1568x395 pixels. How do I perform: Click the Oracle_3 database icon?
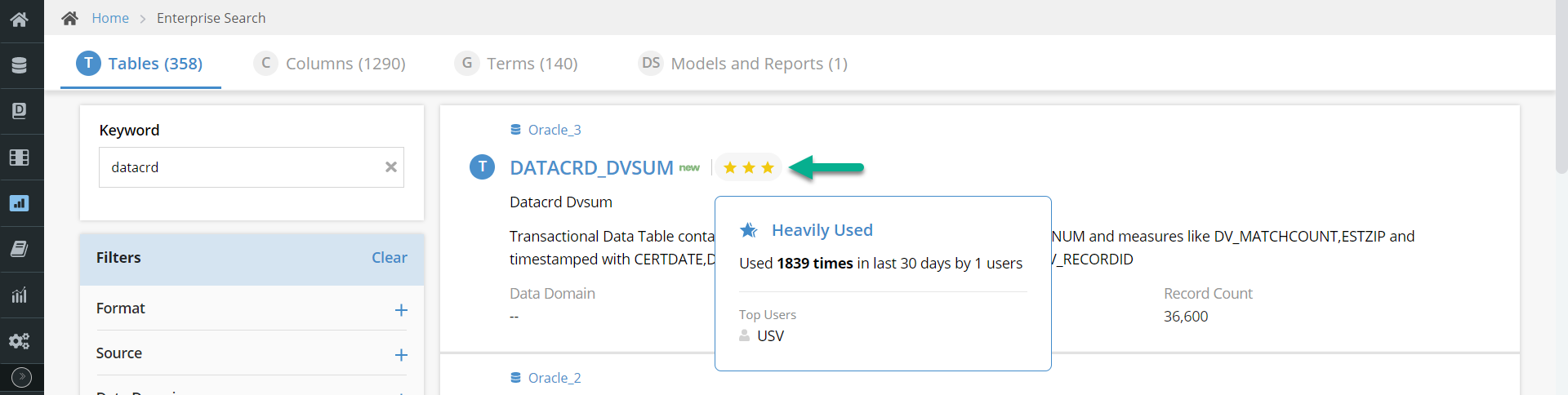coord(516,130)
